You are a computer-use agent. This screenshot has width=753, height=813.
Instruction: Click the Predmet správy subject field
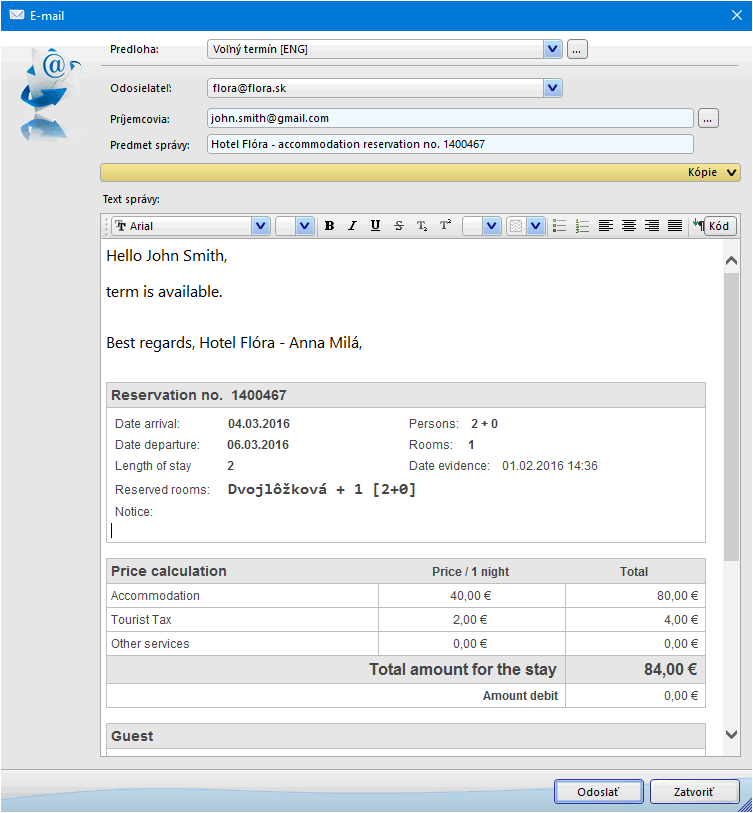[450, 144]
